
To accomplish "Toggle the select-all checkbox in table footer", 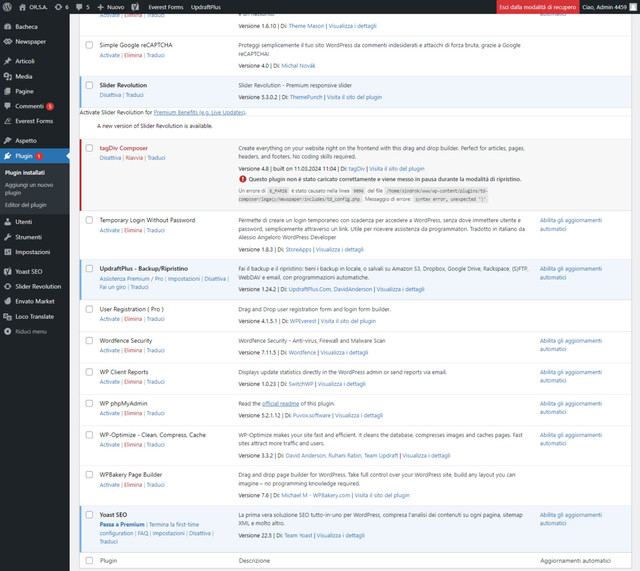I will pos(89,560).
